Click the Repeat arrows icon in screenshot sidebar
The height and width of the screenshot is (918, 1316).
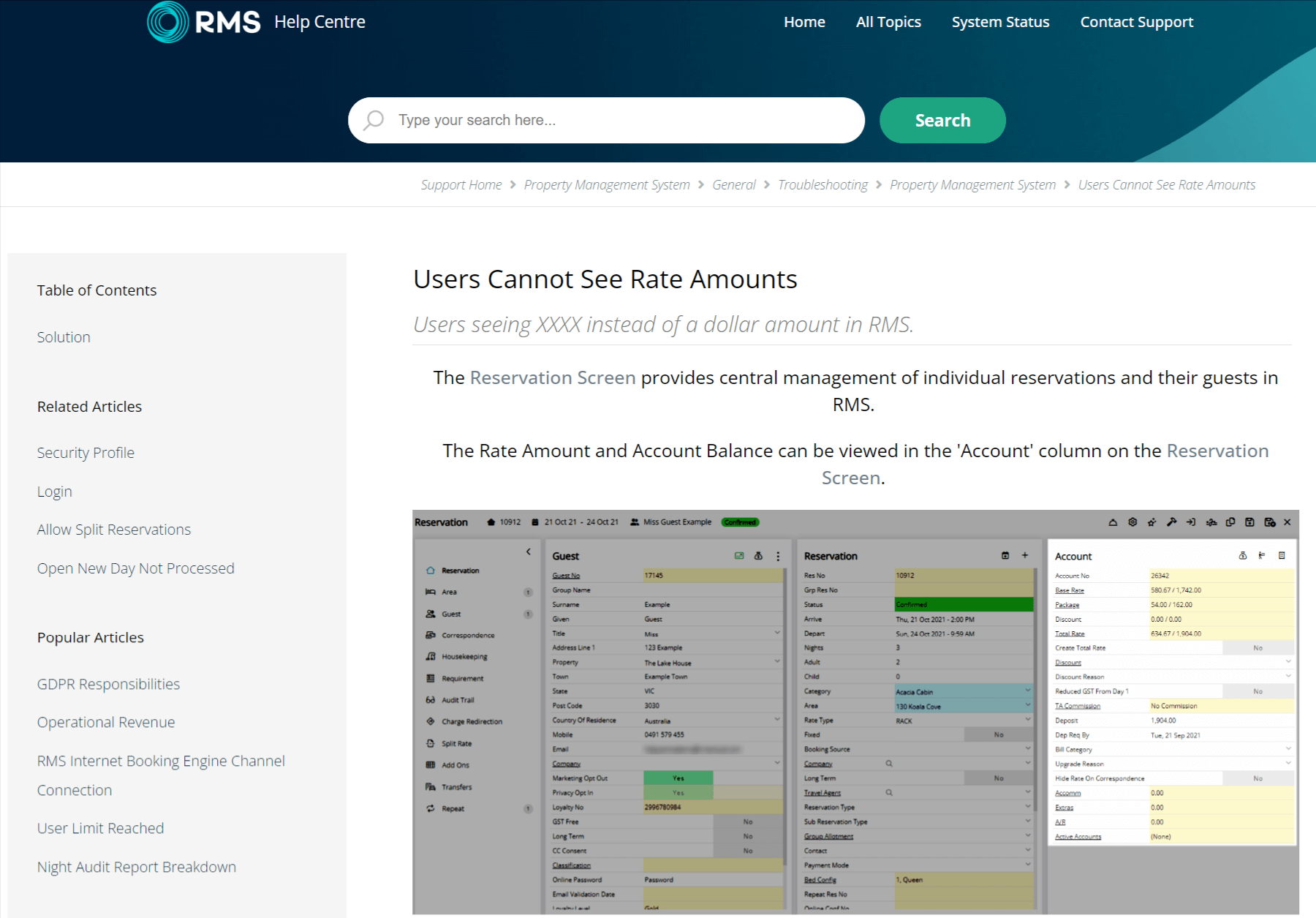coord(431,808)
